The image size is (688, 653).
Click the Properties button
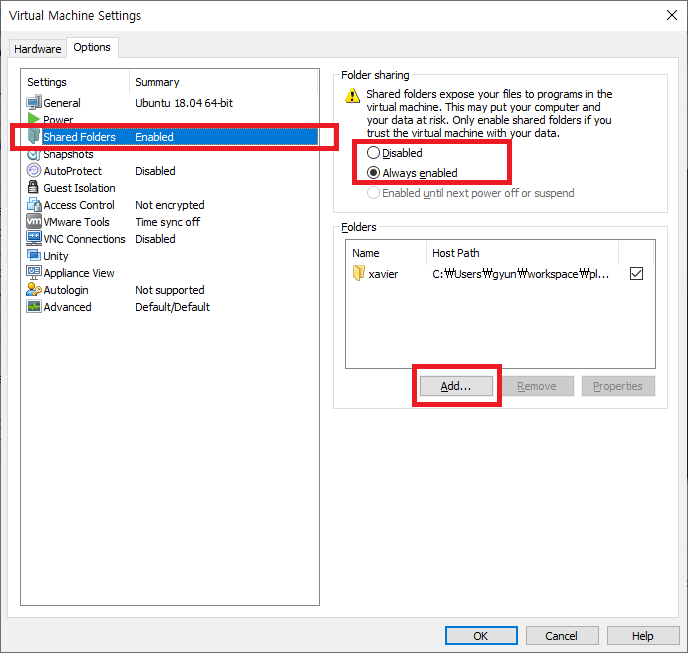click(x=618, y=386)
